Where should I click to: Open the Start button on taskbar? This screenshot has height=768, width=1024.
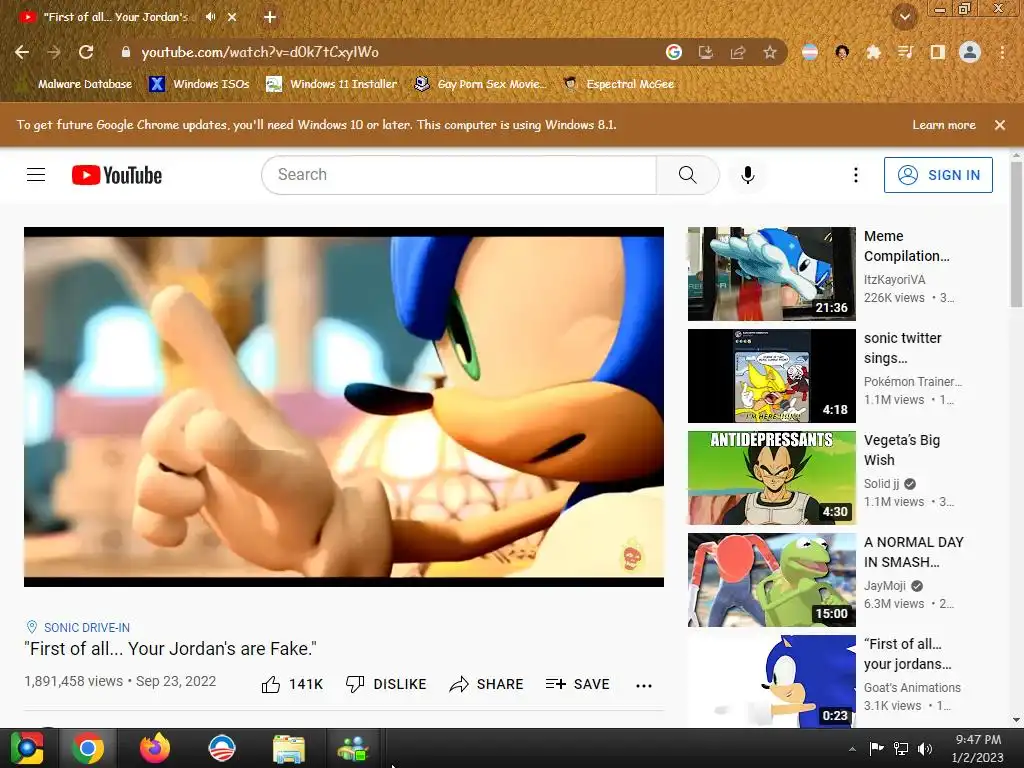point(27,748)
